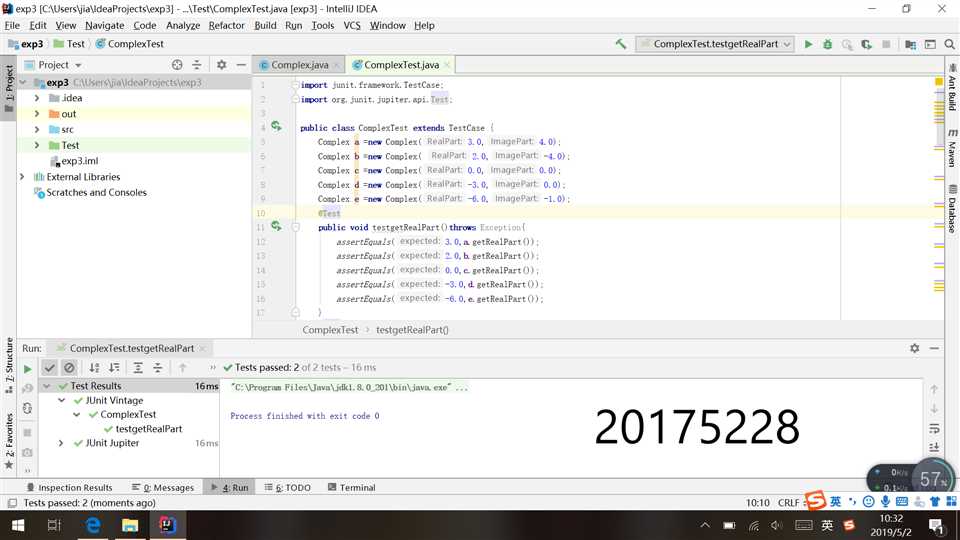Toggle the 2: Favorites side panel button
This screenshot has width=960, height=540.
tap(9, 441)
